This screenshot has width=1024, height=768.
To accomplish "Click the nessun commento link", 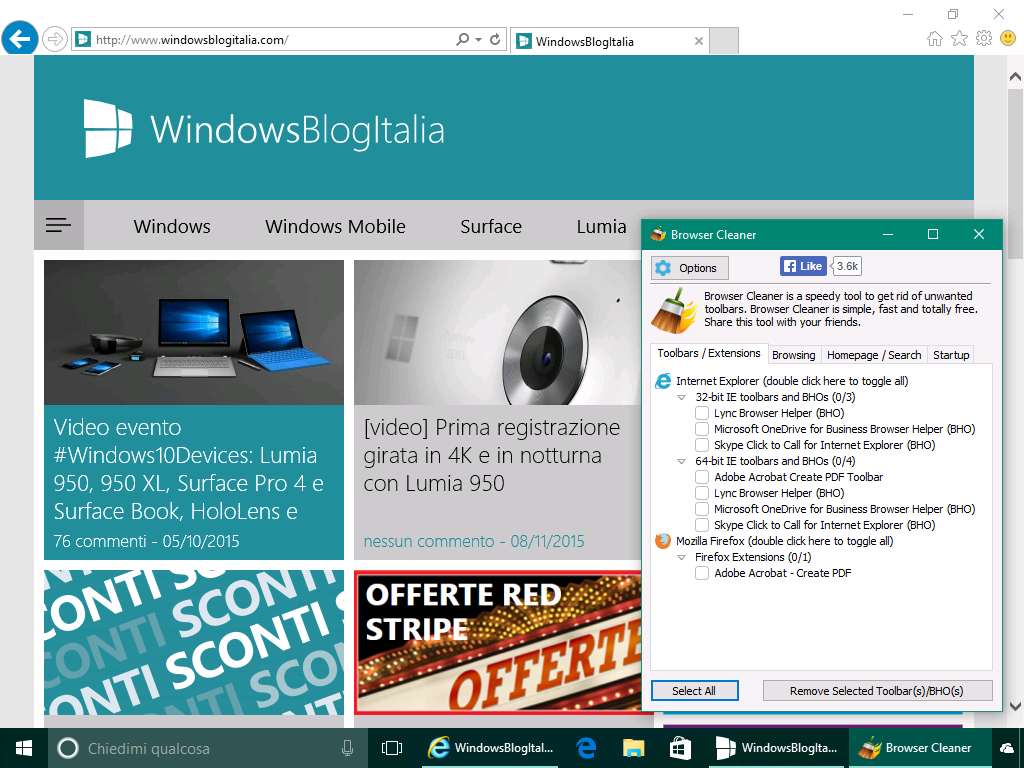I will tap(429, 541).
